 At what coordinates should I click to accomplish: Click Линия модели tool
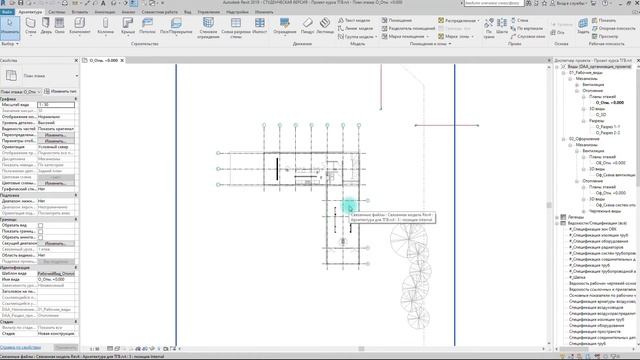355,29
